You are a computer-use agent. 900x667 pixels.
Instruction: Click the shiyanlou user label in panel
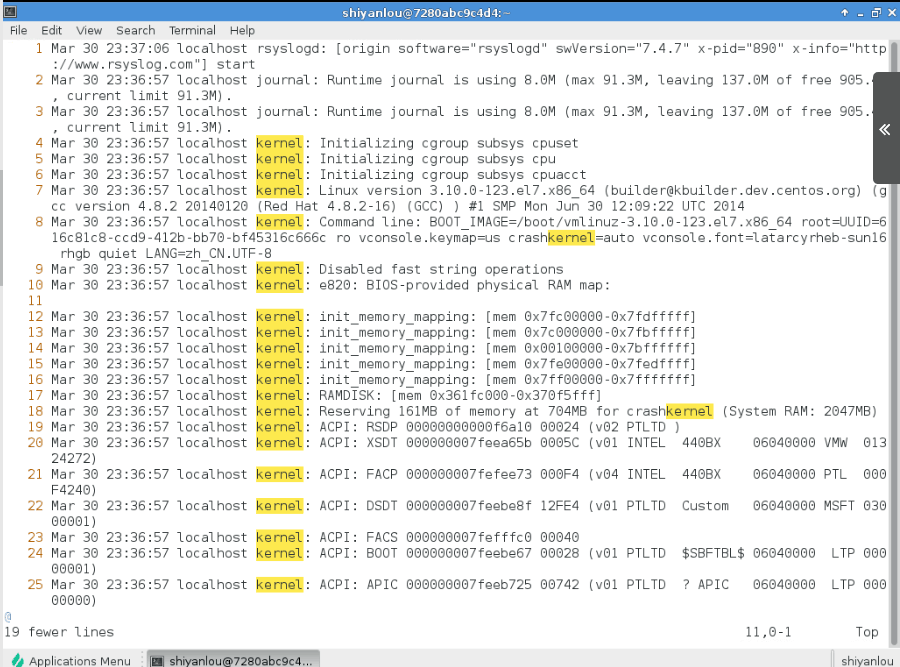click(x=866, y=659)
